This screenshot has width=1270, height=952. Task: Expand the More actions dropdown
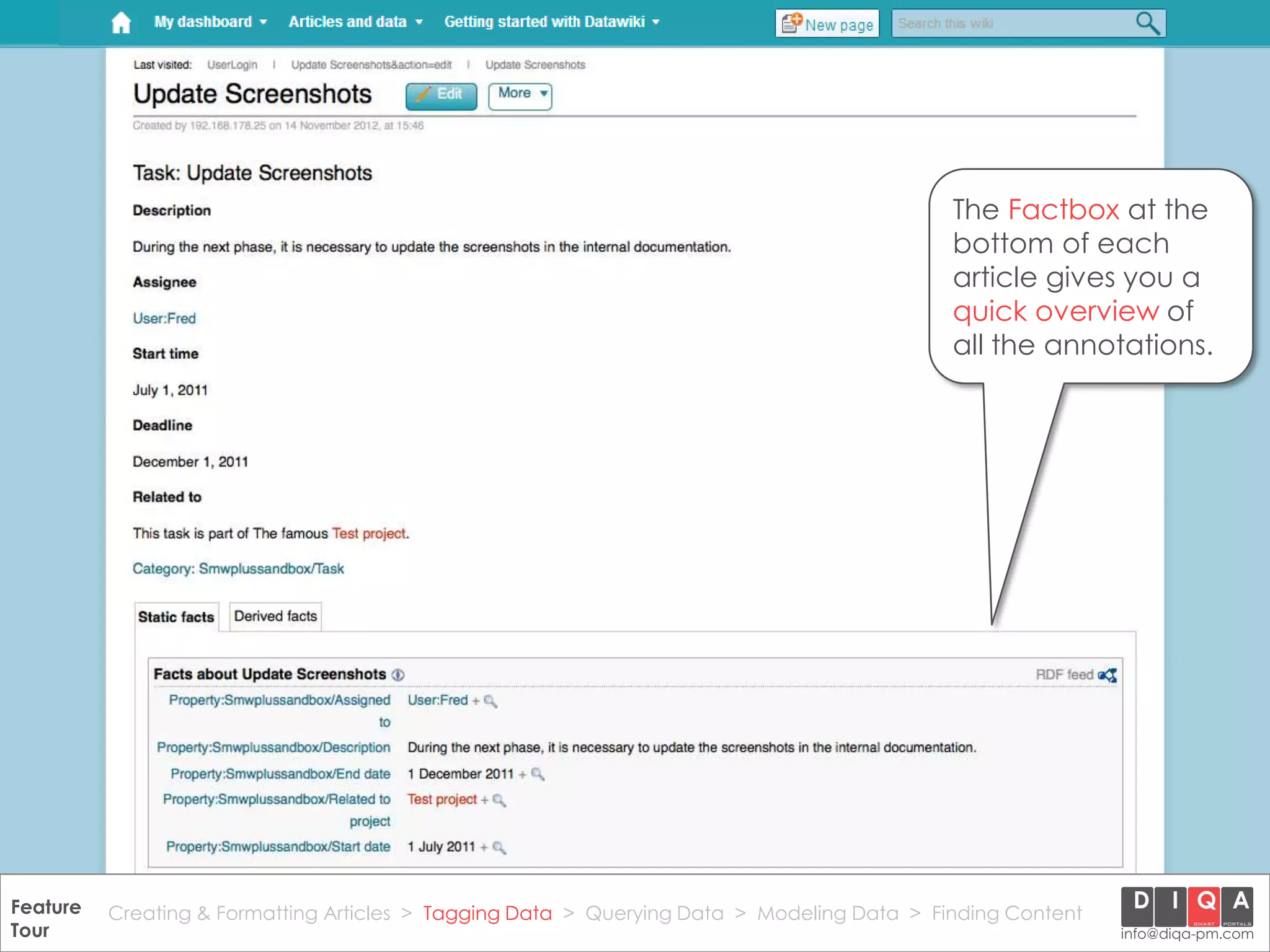[520, 96]
